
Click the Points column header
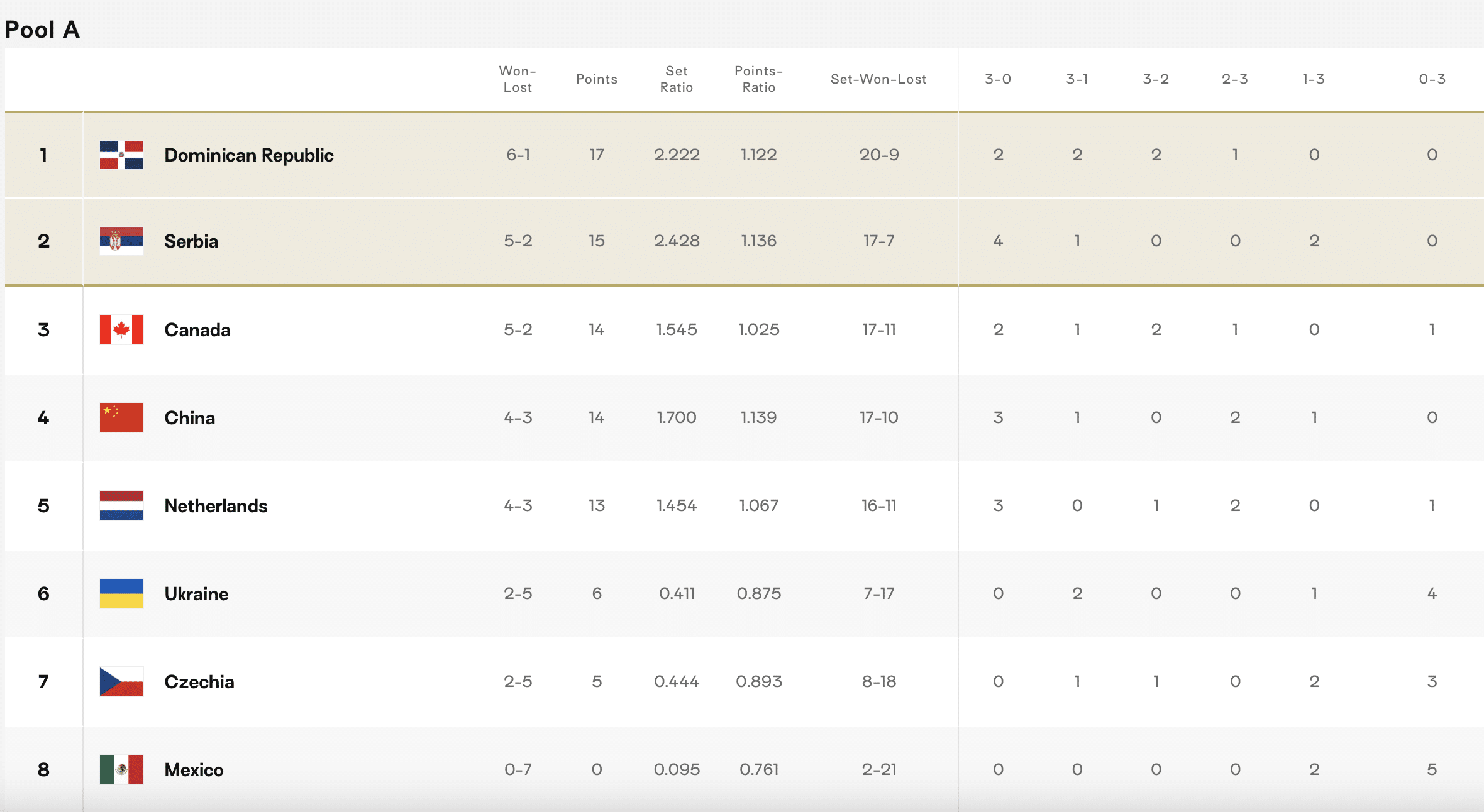tap(597, 79)
